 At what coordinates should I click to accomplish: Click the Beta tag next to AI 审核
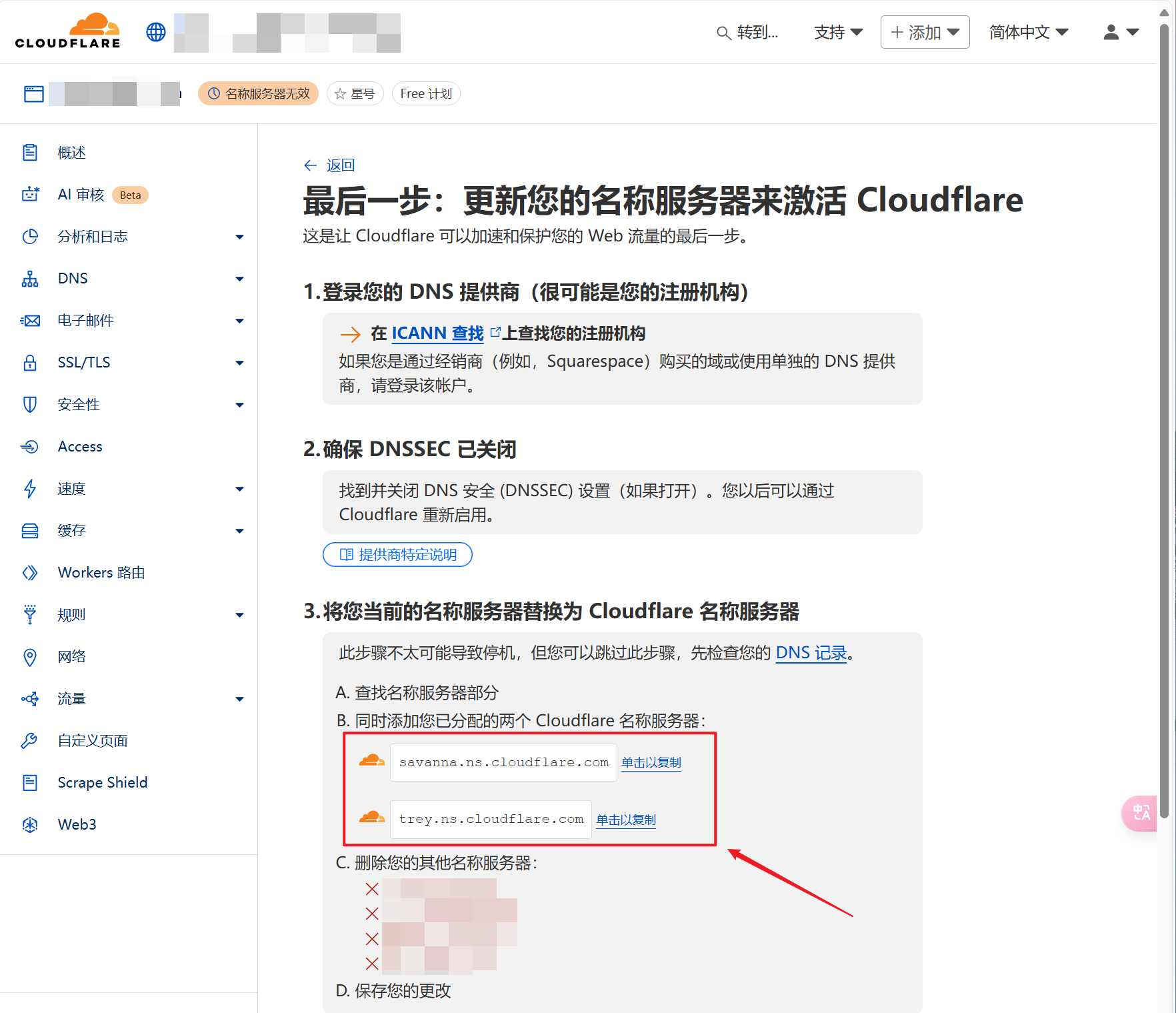coord(130,195)
